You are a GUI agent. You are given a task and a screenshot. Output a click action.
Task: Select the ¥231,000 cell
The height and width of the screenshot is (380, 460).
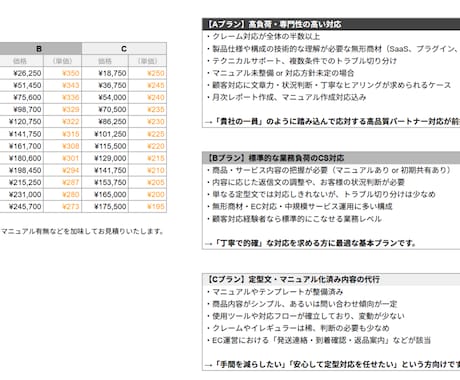[x=22, y=195]
